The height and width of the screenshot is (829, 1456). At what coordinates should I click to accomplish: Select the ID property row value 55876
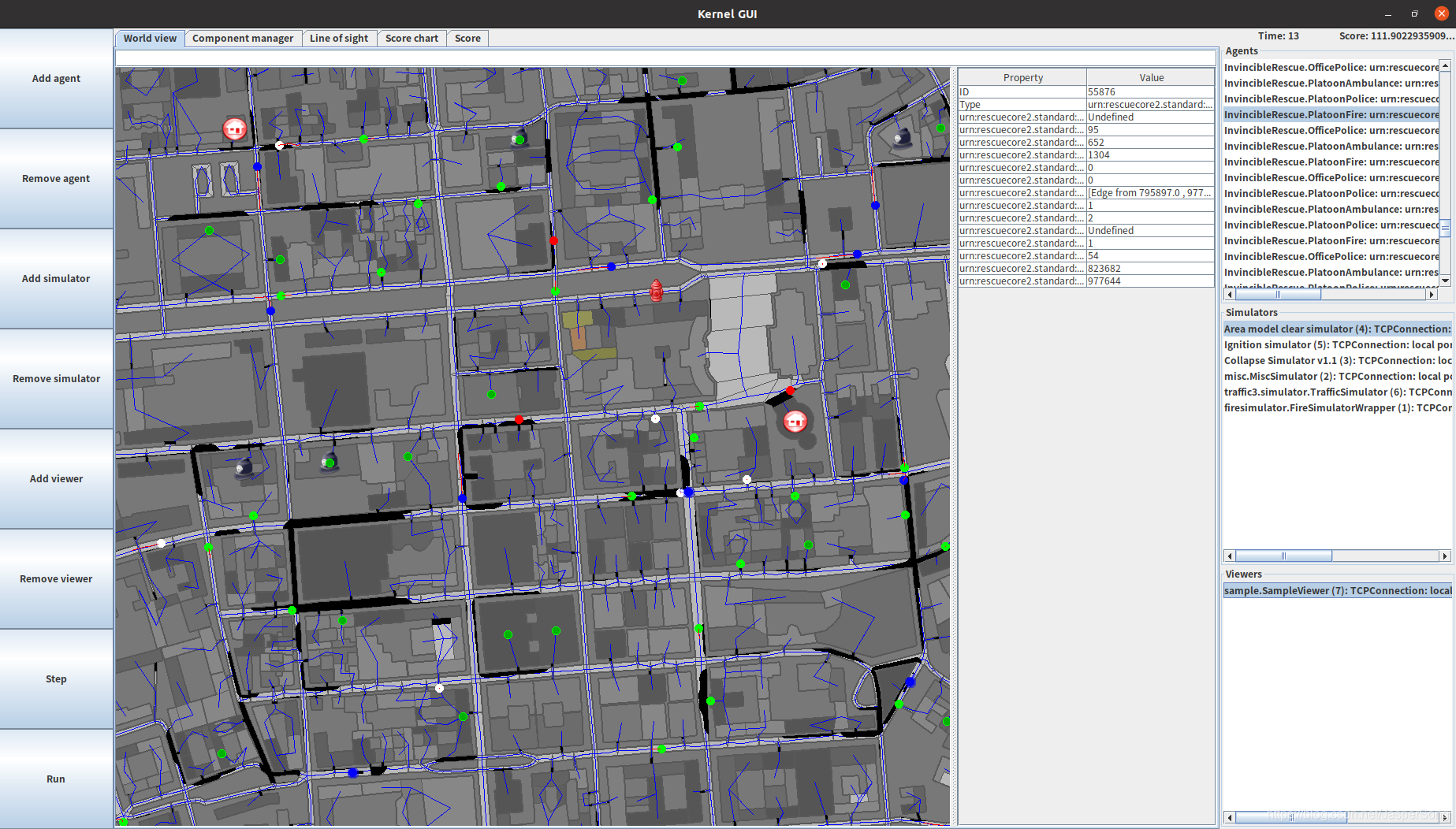tap(1150, 92)
